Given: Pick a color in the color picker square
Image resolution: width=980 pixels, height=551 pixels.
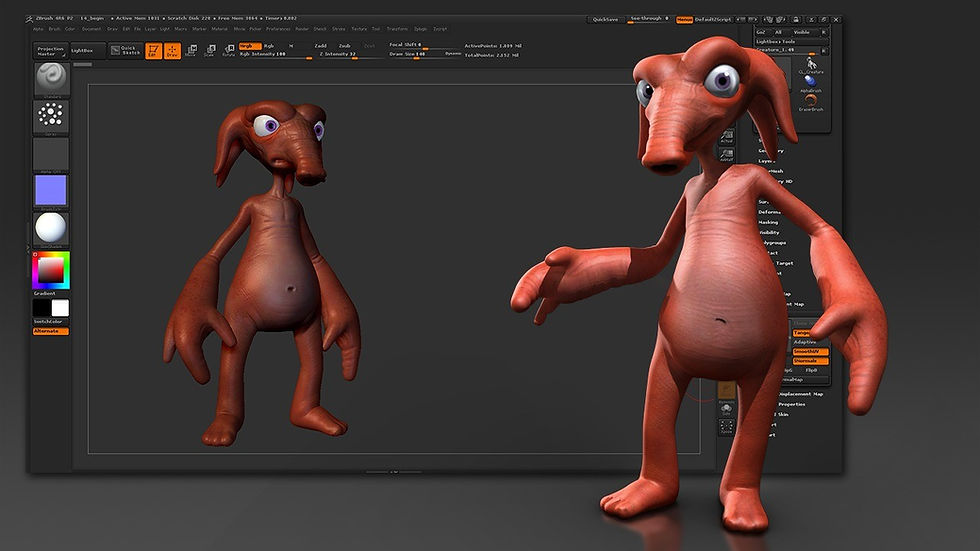Looking at the screenshot, I should pyautogui.click(x=51, y=270).
